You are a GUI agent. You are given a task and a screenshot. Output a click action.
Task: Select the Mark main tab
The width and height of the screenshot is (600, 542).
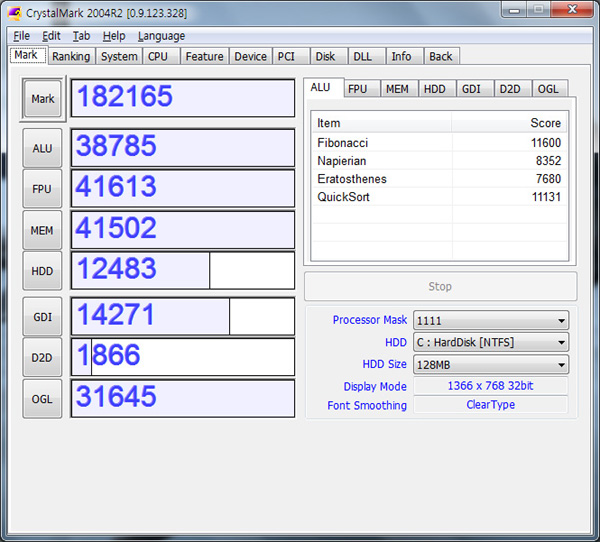28,55
